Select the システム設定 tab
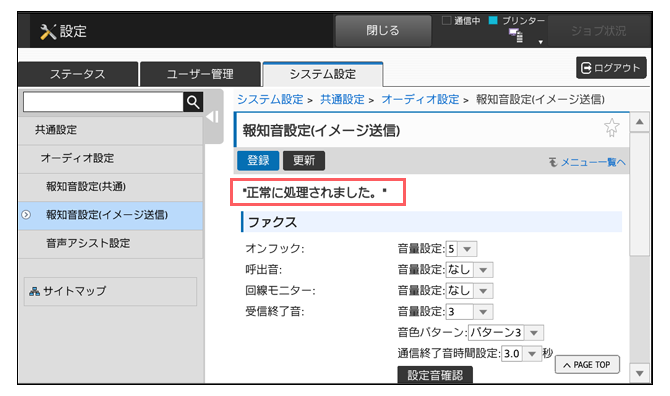The width and height of the screenshot is (670, 396). [323, 74]
